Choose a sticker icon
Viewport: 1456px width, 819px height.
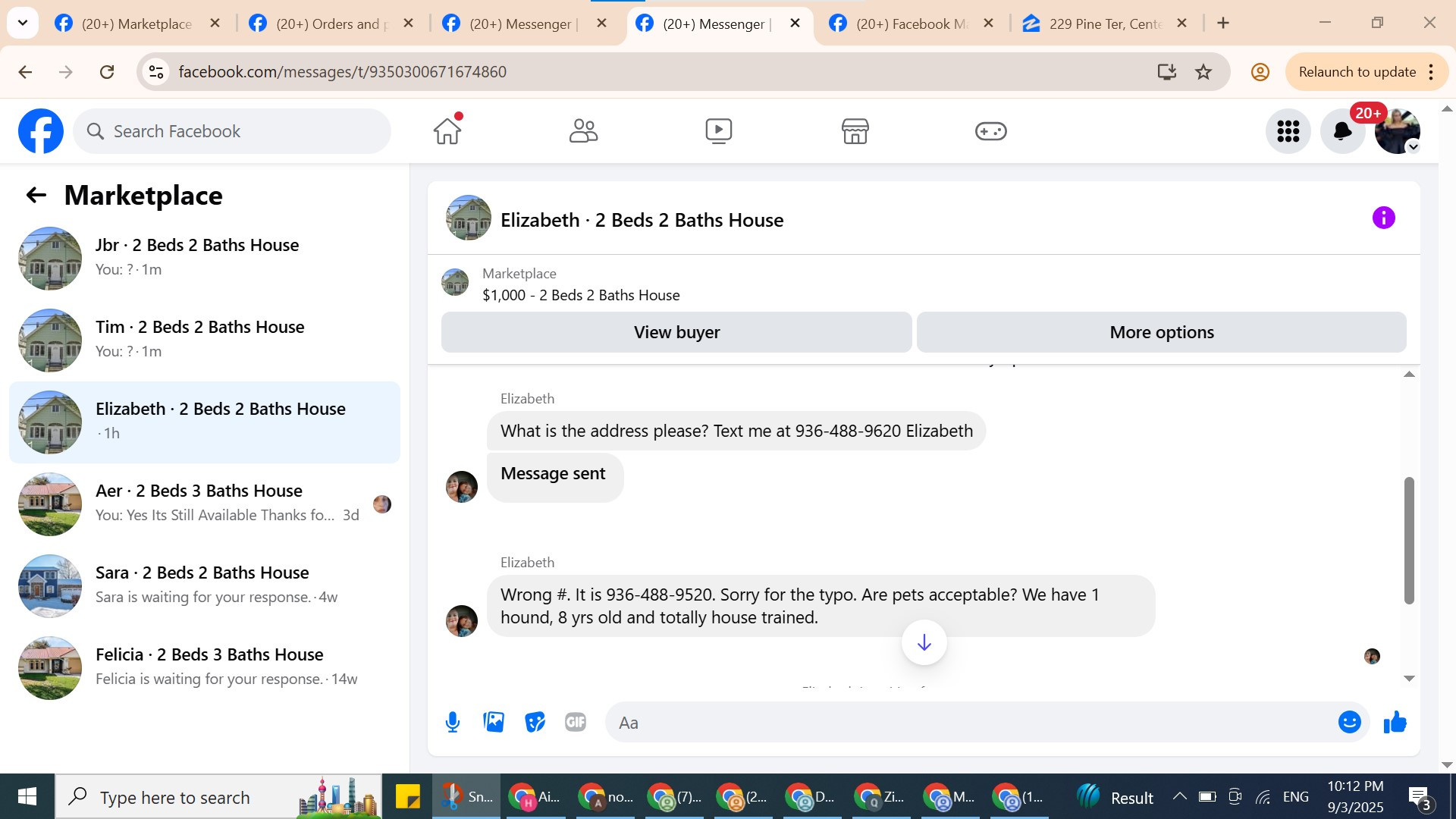click(x=535, y=723)
